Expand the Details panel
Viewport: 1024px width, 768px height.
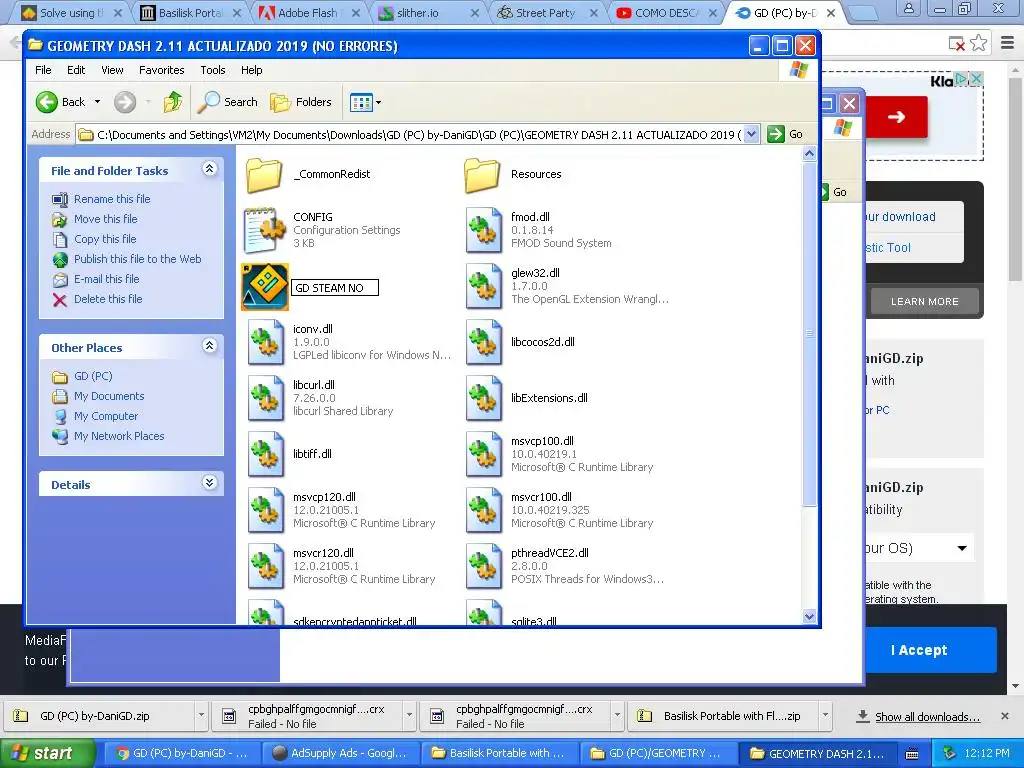point(209,483)
